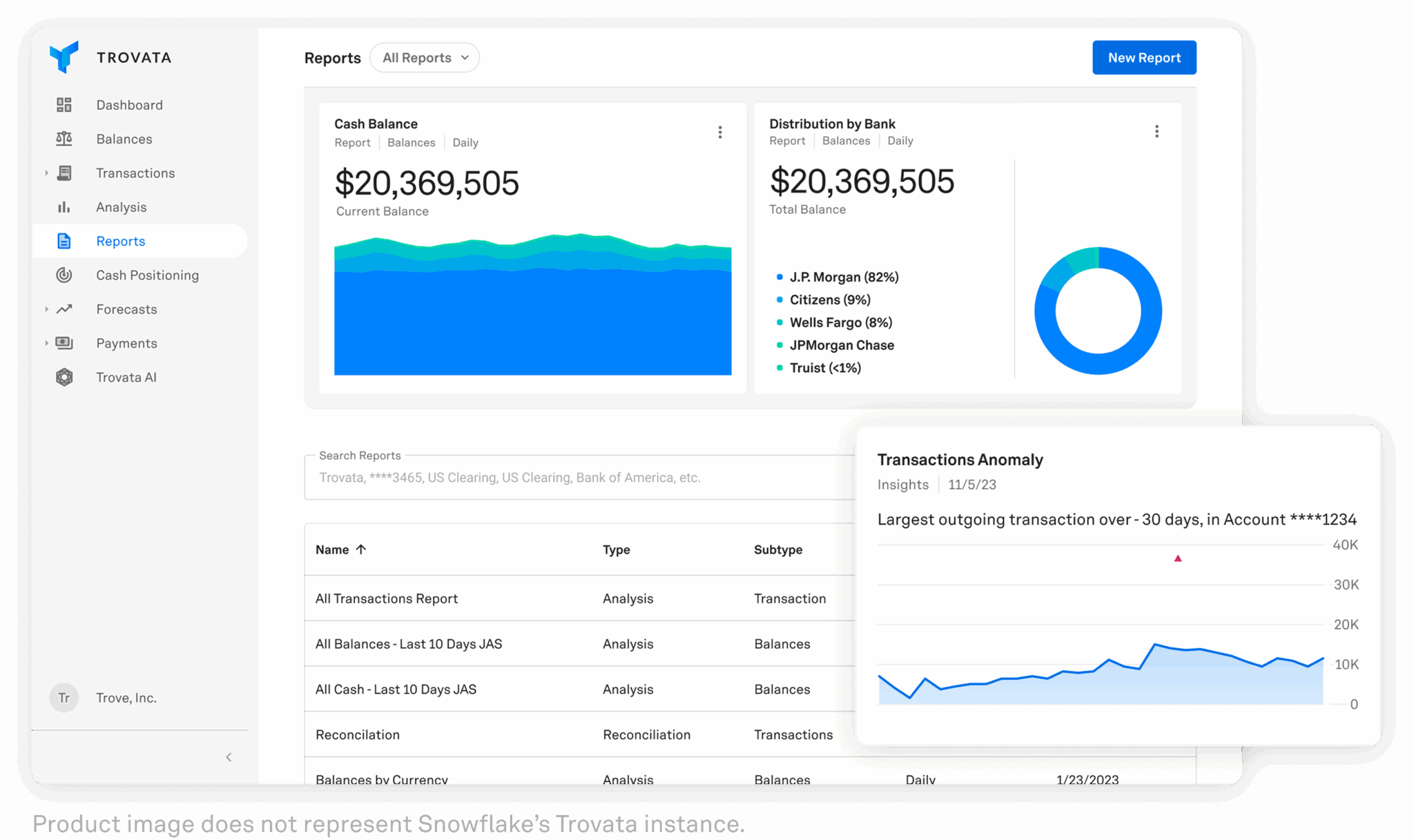Open the All Reports dropdown
This screenshot has width=1414, height=840.
click(424, 57)
